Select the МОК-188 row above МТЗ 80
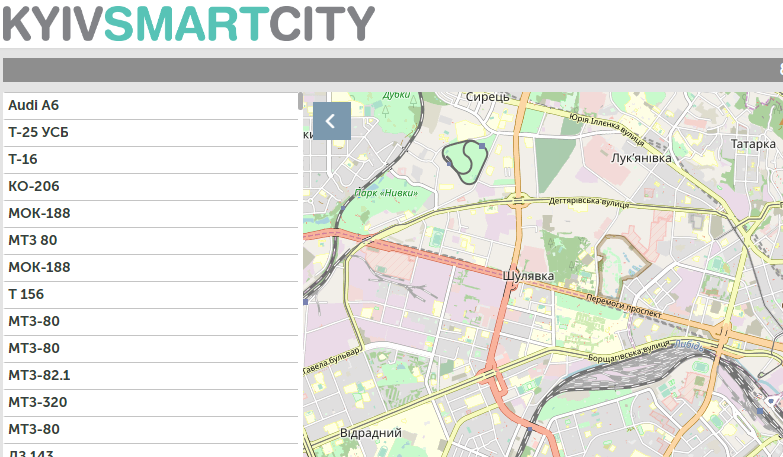783x457 pixels. [151, 214]
